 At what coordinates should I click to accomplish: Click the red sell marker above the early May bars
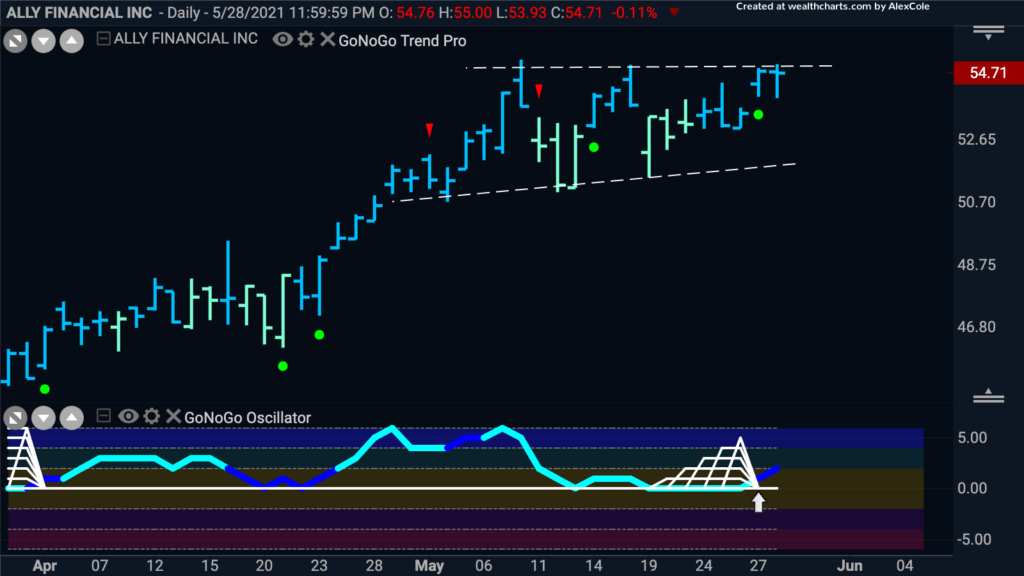[429, 130]
